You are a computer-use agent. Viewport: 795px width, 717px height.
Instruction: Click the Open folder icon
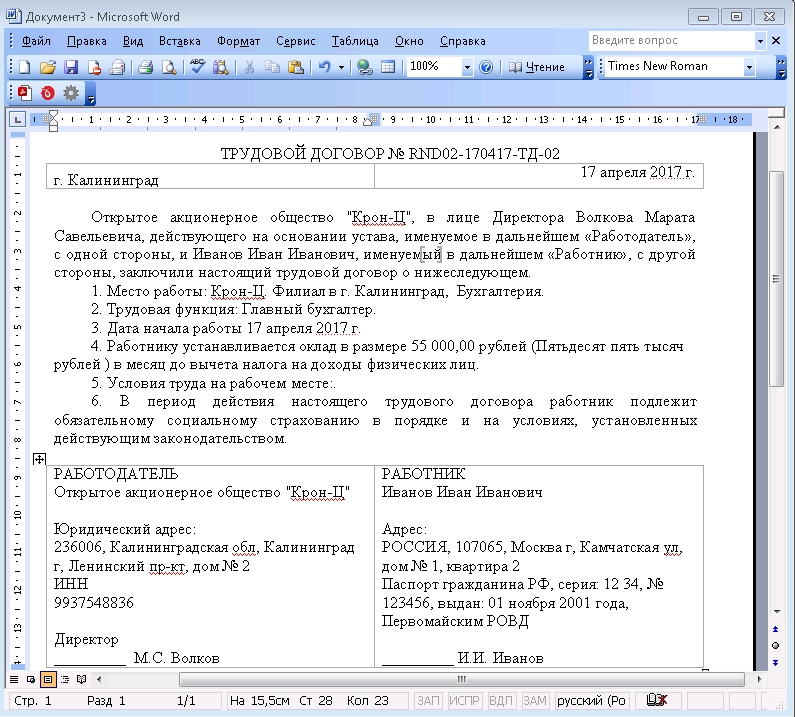(47, 67)
